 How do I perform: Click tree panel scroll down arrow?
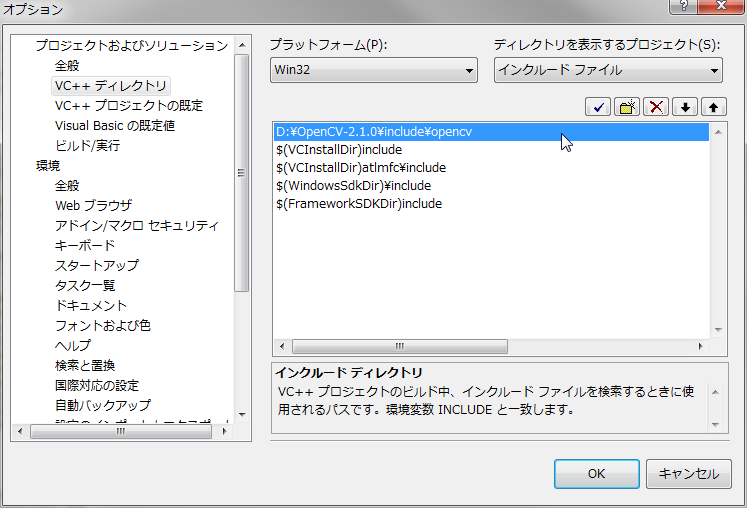[242, 415]
